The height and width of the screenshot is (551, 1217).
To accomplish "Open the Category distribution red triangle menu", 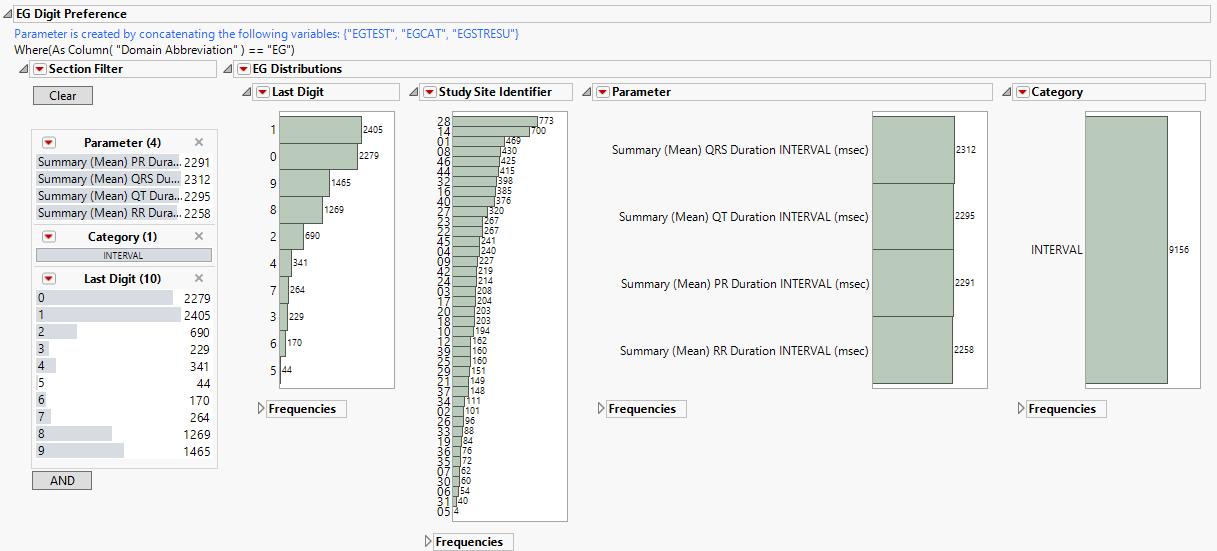I will (1022, 92).
